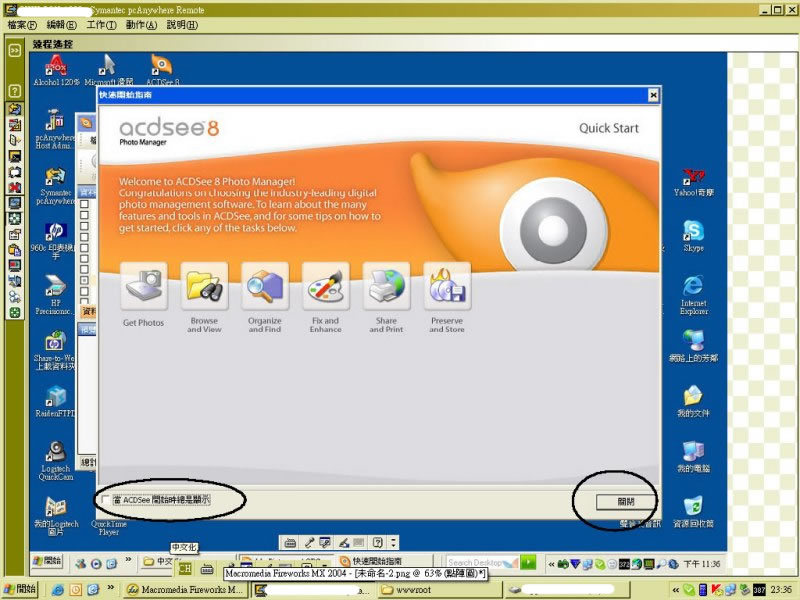Click into the Search Desktop field
The height and width of the screenshot is (600, 800).
click(482, 562)
